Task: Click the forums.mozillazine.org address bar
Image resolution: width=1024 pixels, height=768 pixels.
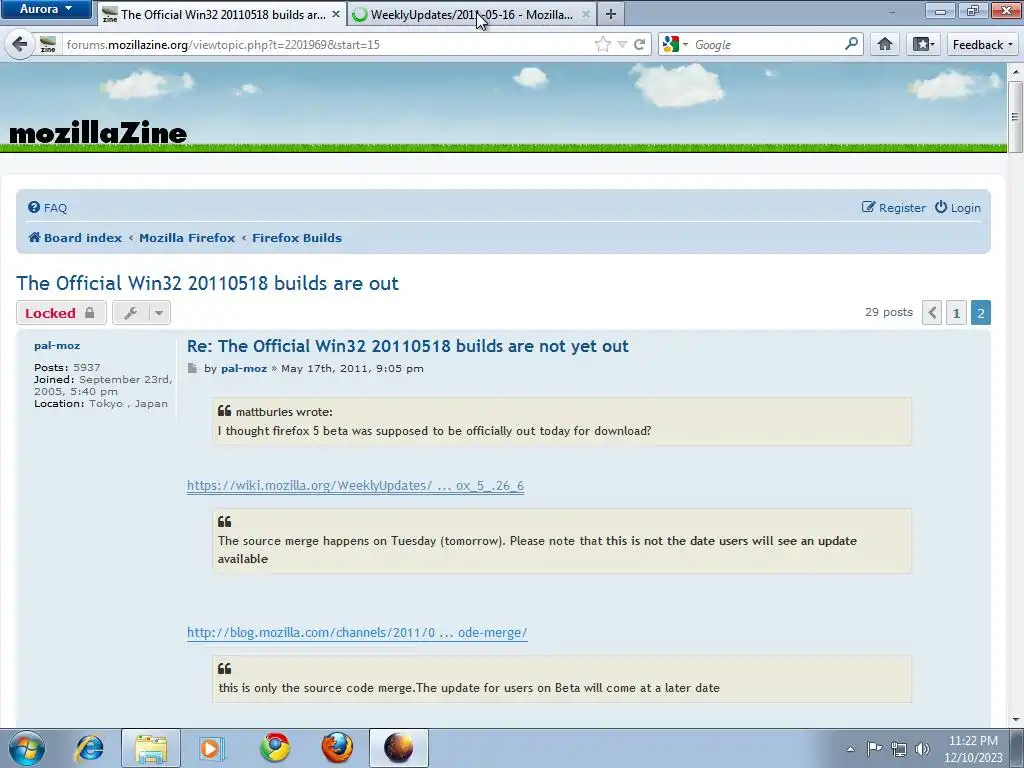Action: pos(327,44)
